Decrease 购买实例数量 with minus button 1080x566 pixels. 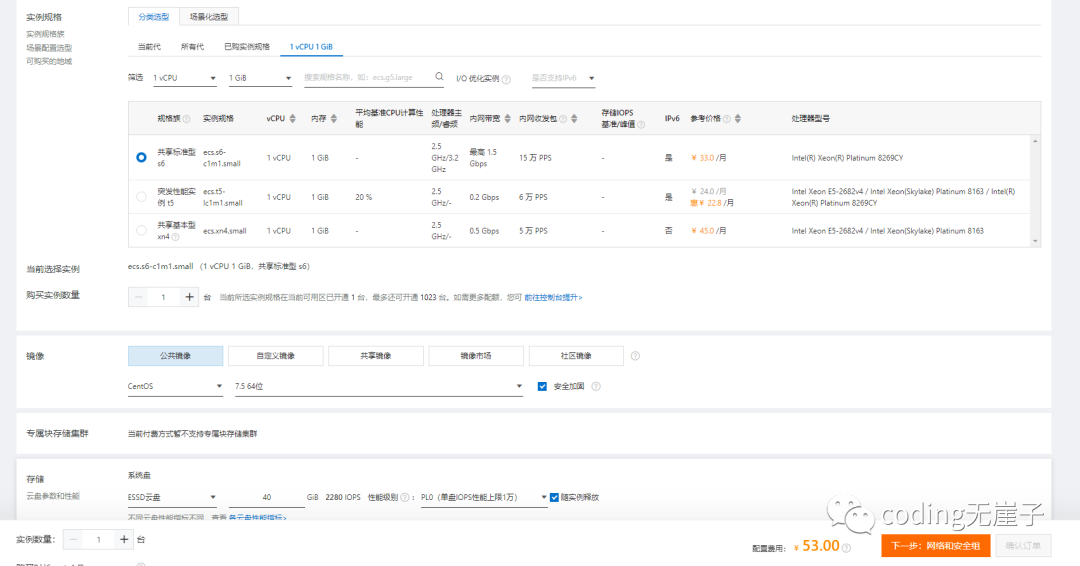138,297
